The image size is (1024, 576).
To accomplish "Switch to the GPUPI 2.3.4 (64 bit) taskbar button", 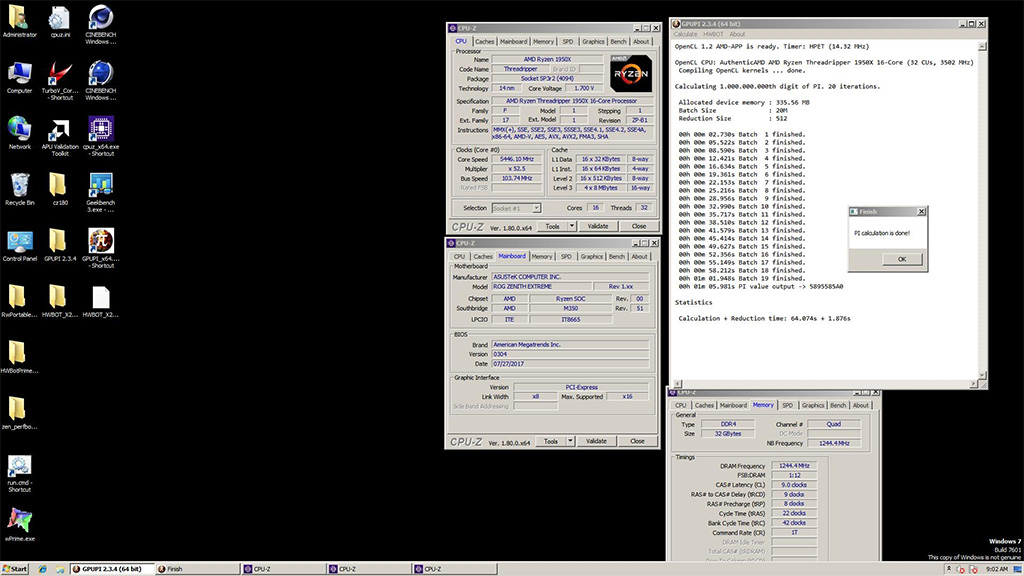I will click(112, 569).
